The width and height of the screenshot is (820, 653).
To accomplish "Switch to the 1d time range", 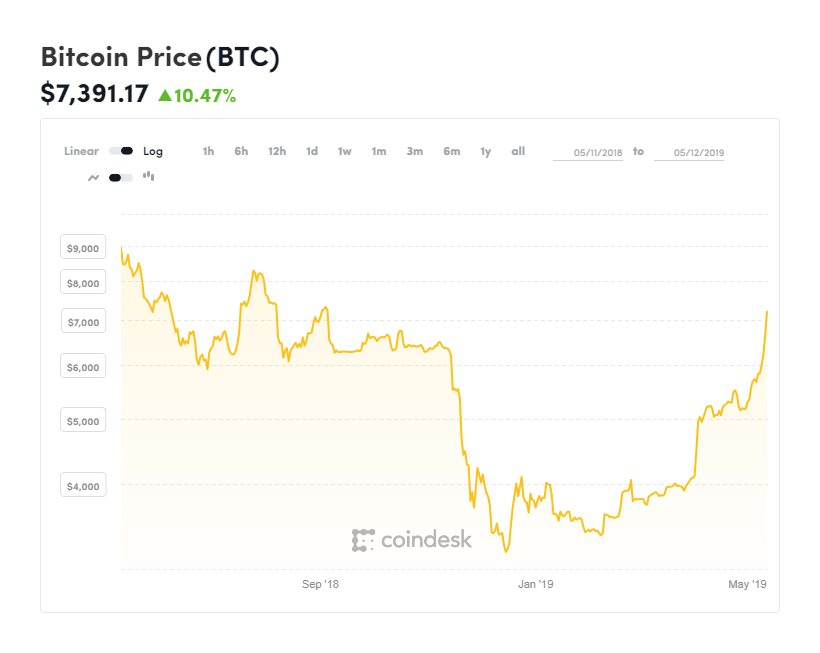I will (311, 151).
